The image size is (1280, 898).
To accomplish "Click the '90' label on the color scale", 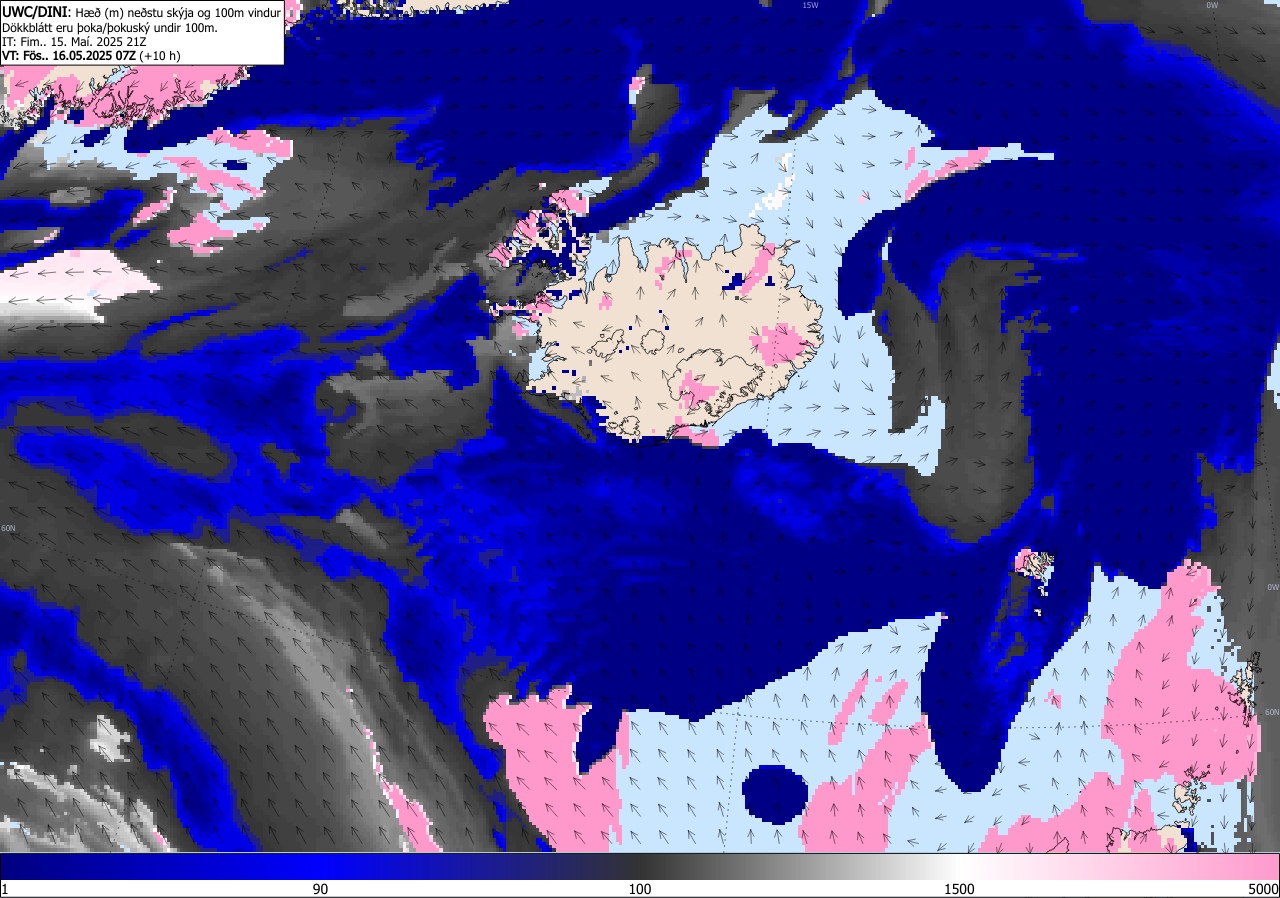I will [320, 888].
